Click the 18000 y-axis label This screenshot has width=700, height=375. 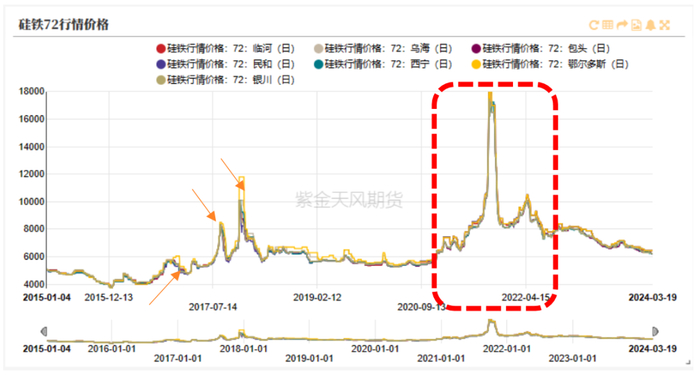coord(32,92)
